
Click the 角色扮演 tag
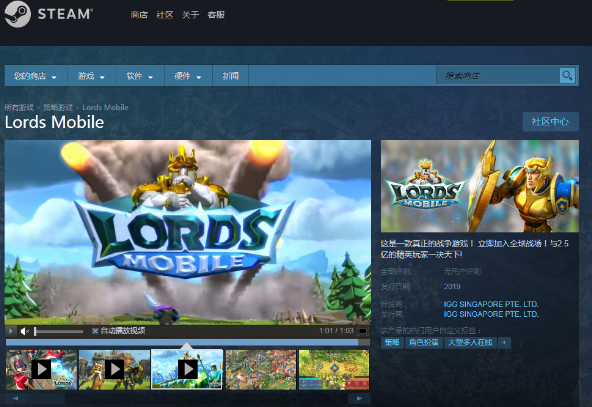pos(423,343)
